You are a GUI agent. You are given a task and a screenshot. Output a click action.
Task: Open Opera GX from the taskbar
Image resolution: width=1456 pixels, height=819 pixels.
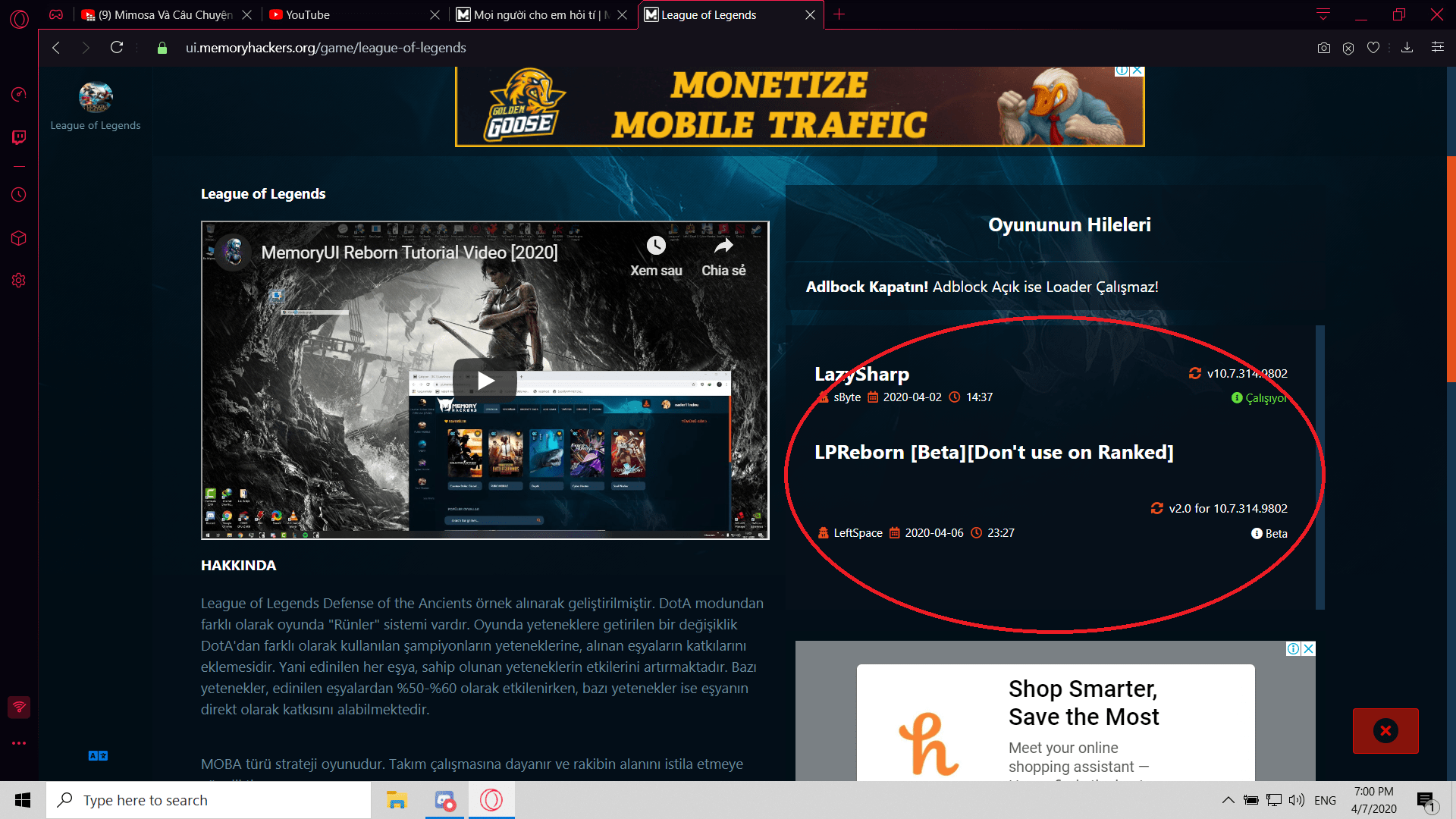pyautogui.click(x=491, y=800)
